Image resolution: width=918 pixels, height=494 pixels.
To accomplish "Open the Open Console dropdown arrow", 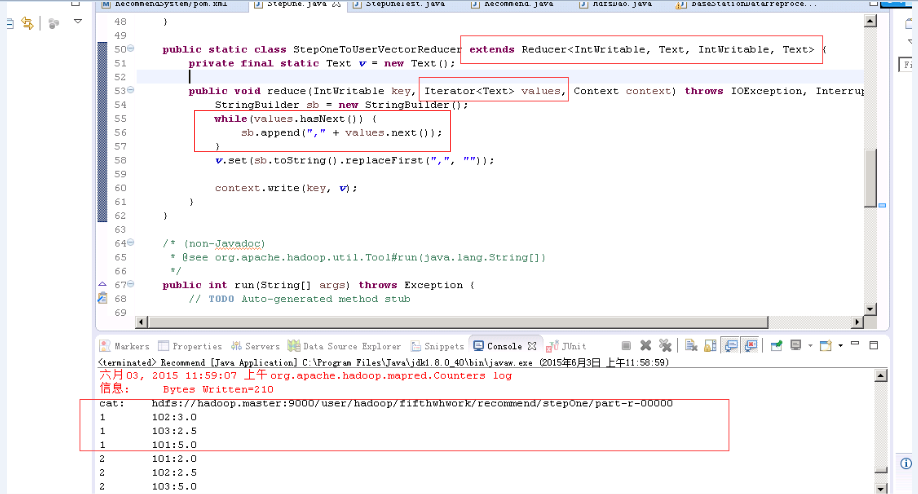I will point(840,346).
